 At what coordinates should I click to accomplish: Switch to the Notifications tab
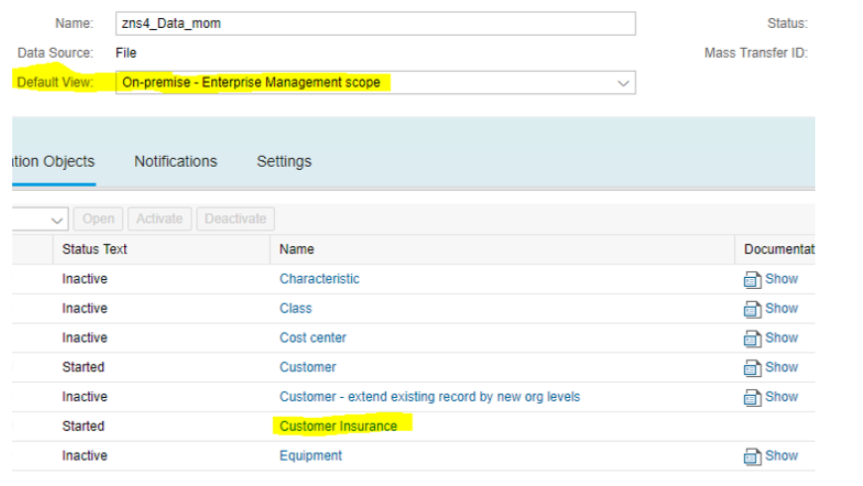[175, 161]
